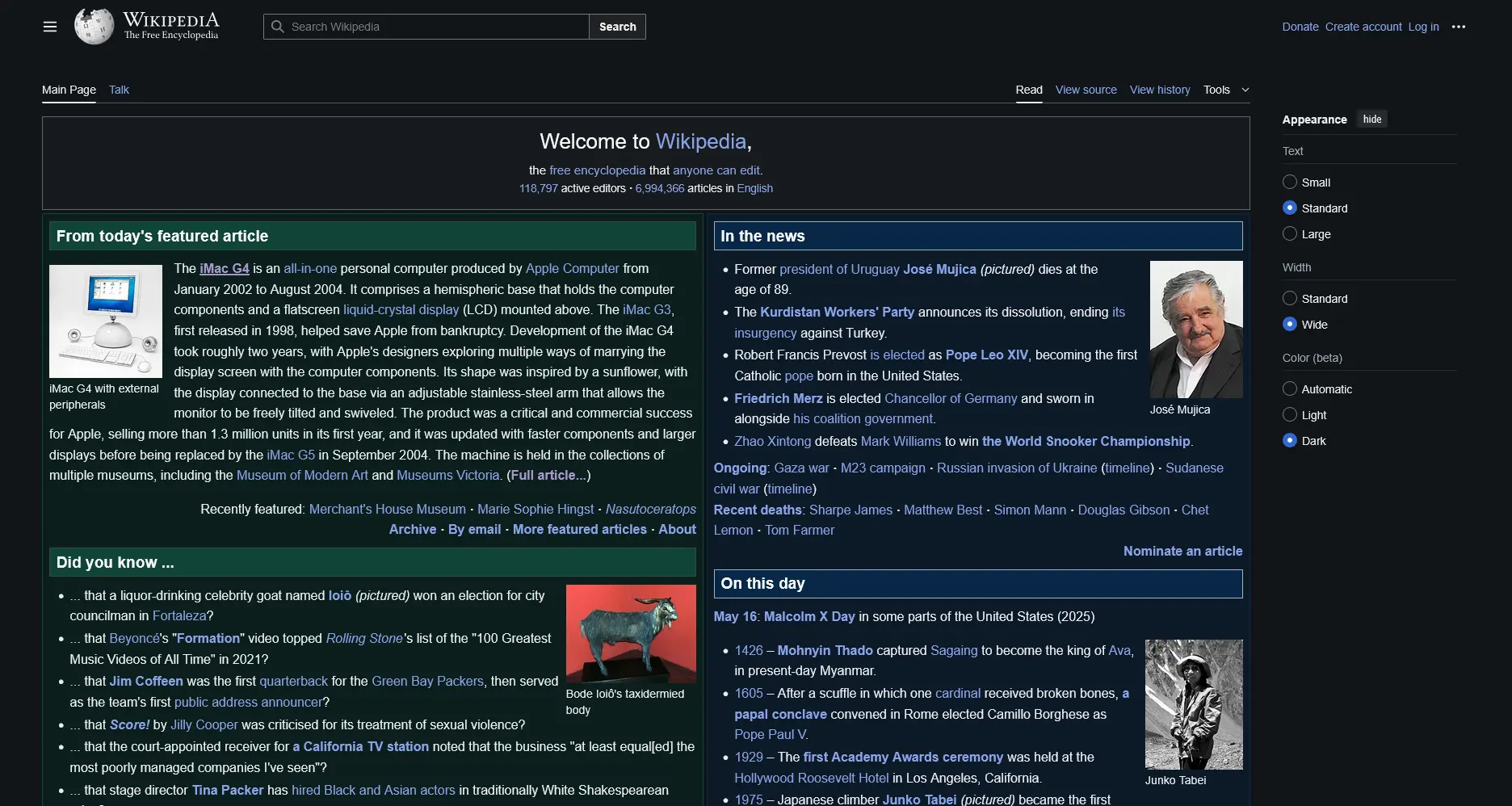Open More featured articles link
The width and height of the screenshot is (1512, 806).
(579, 530)
